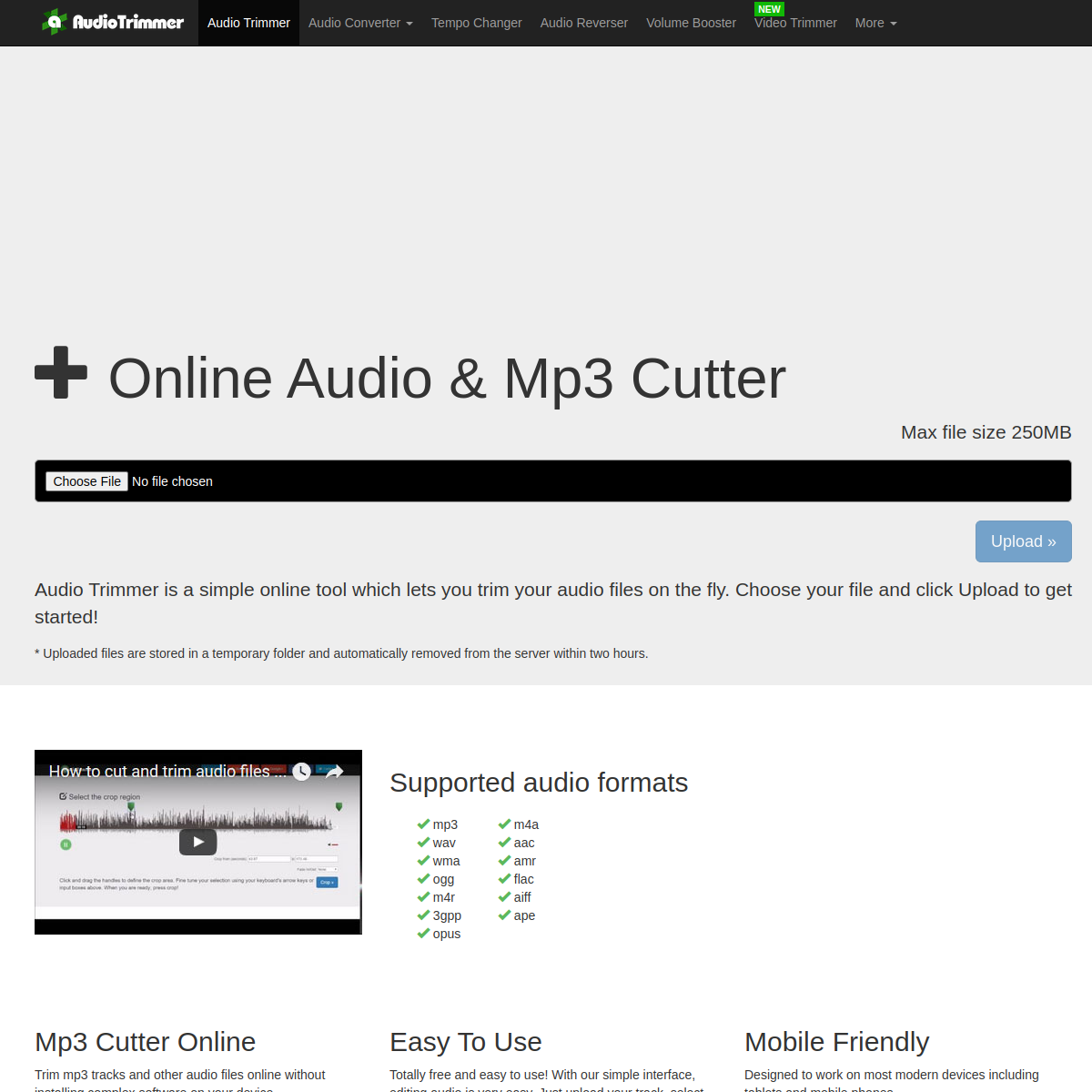Image resolution: width=1092 pixels, height=1092 pixels.
Task: Click the checkmark icon beside flac
Action: click(x=504, y=878)
